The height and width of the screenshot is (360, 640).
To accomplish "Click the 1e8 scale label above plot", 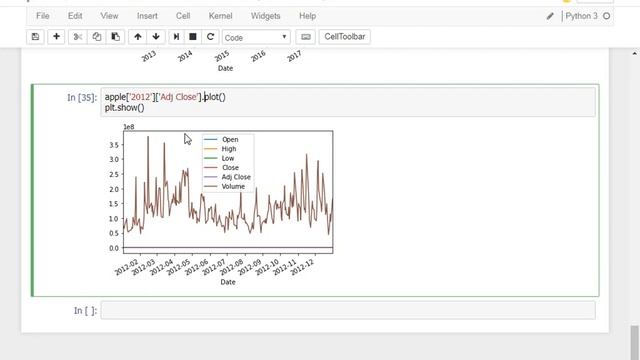I will tap(129, 127).
